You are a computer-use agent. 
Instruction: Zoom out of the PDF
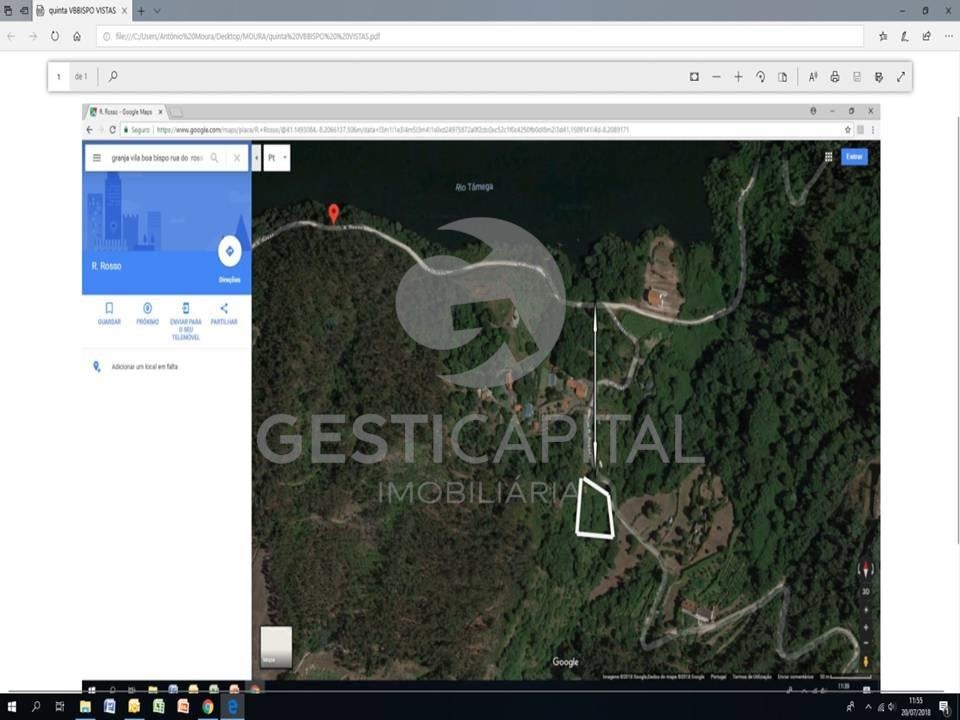click(716, 77)
